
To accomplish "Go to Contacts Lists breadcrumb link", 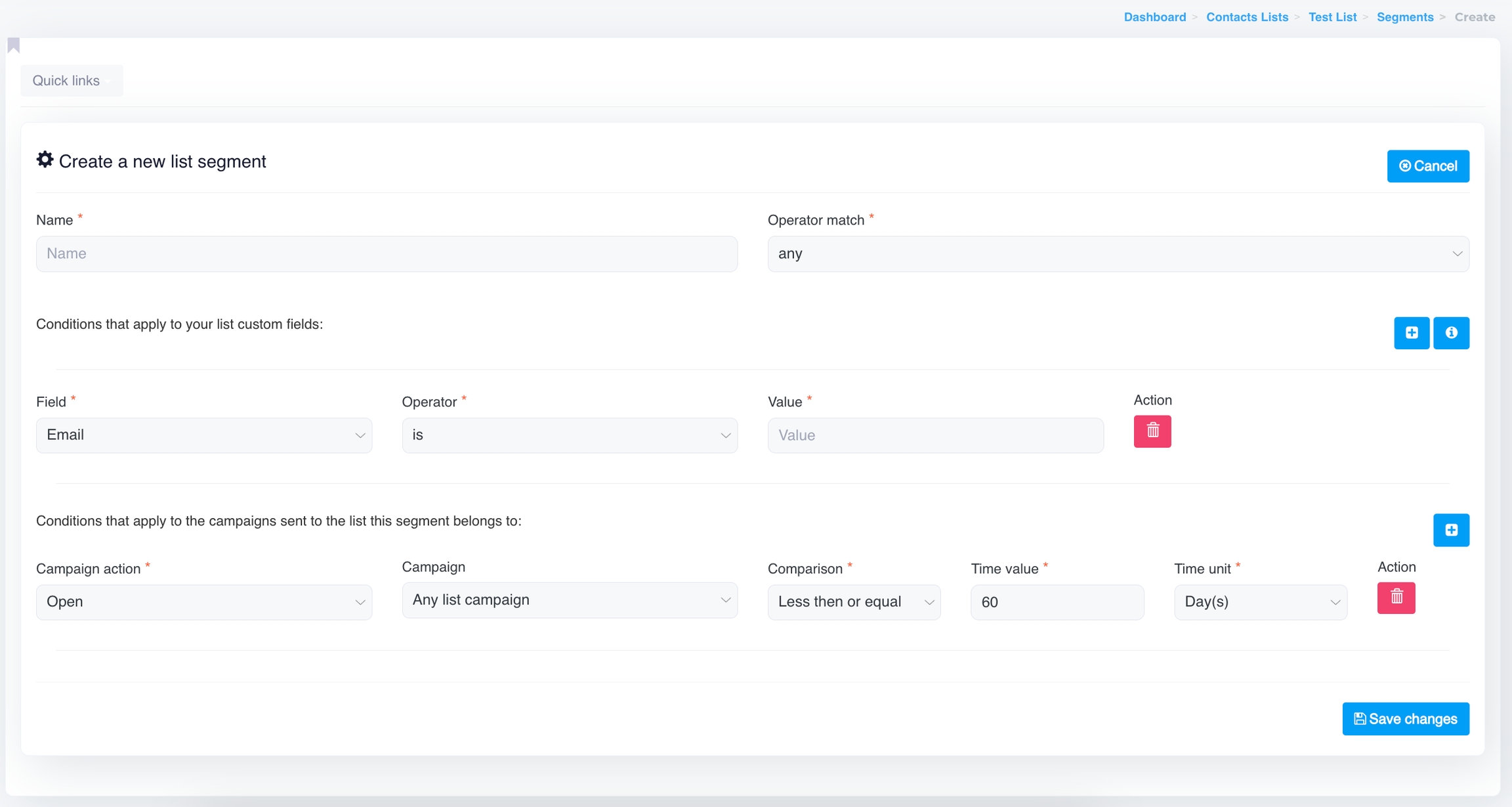I will click(x=1247, y=17).
